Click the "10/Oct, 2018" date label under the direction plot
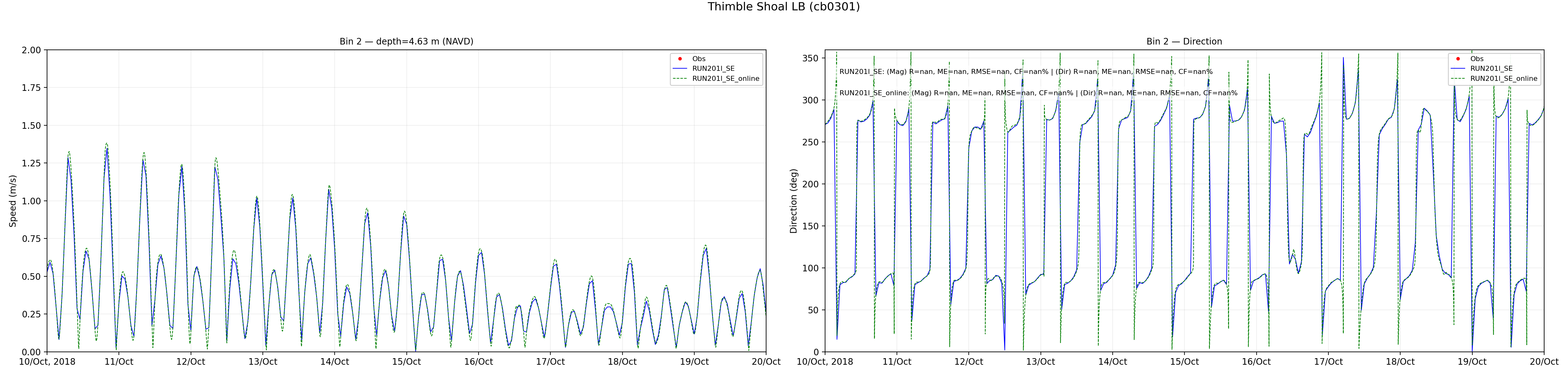Image resolution: width=1568 pixels, height=376 pixels. click(825, 362)
